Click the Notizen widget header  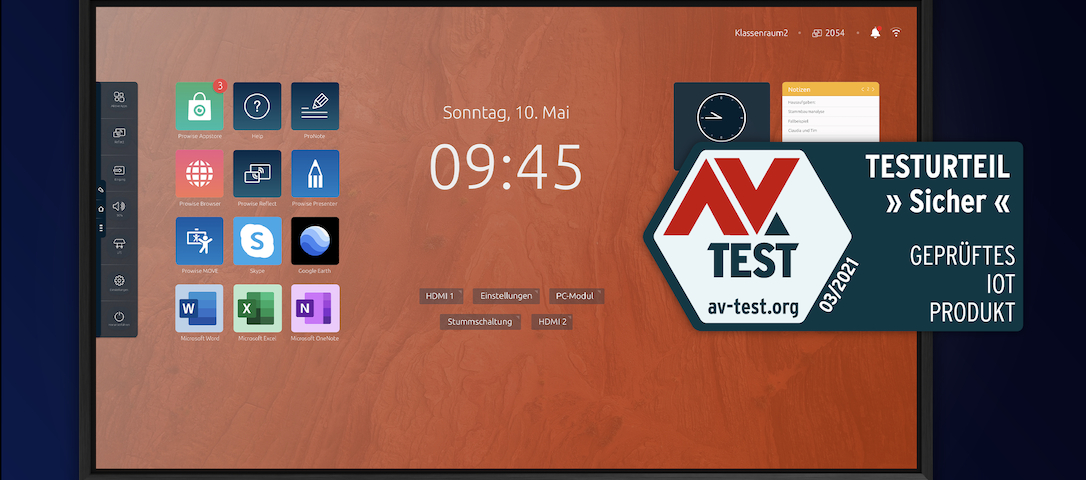tap(830, 89)
